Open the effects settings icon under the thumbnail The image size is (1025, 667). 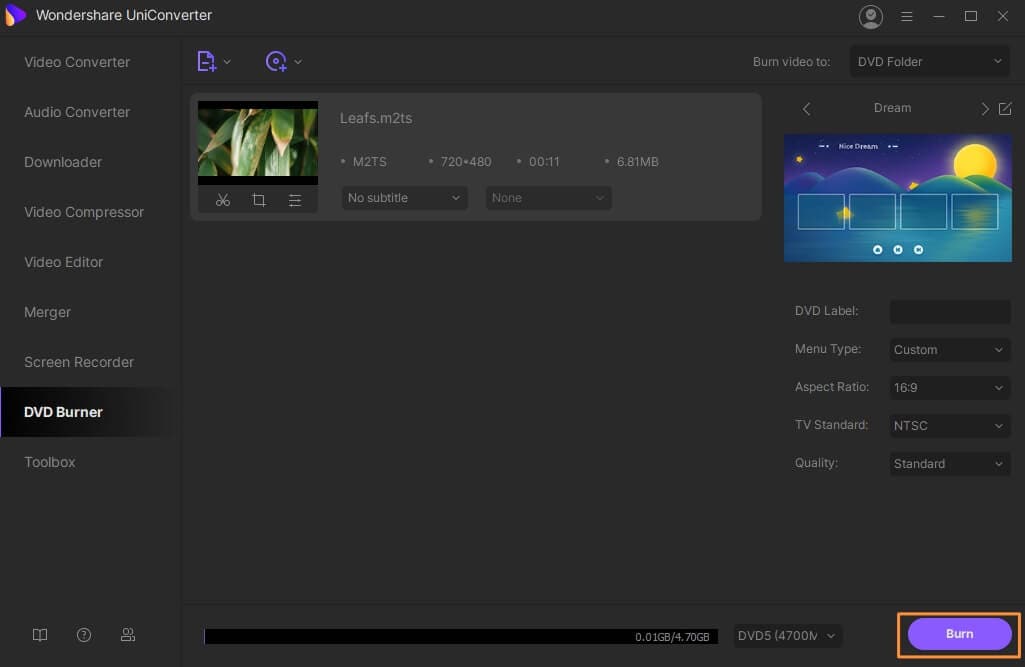295,200
